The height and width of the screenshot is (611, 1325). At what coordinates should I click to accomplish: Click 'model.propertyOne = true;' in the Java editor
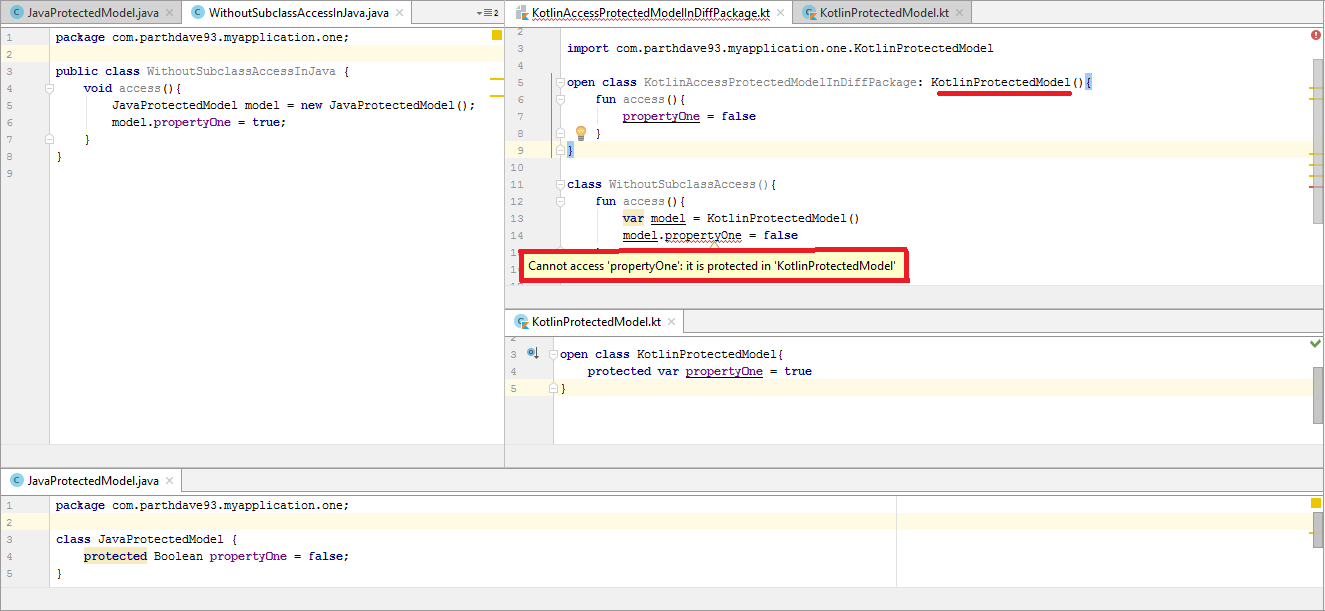click(199, 122)
